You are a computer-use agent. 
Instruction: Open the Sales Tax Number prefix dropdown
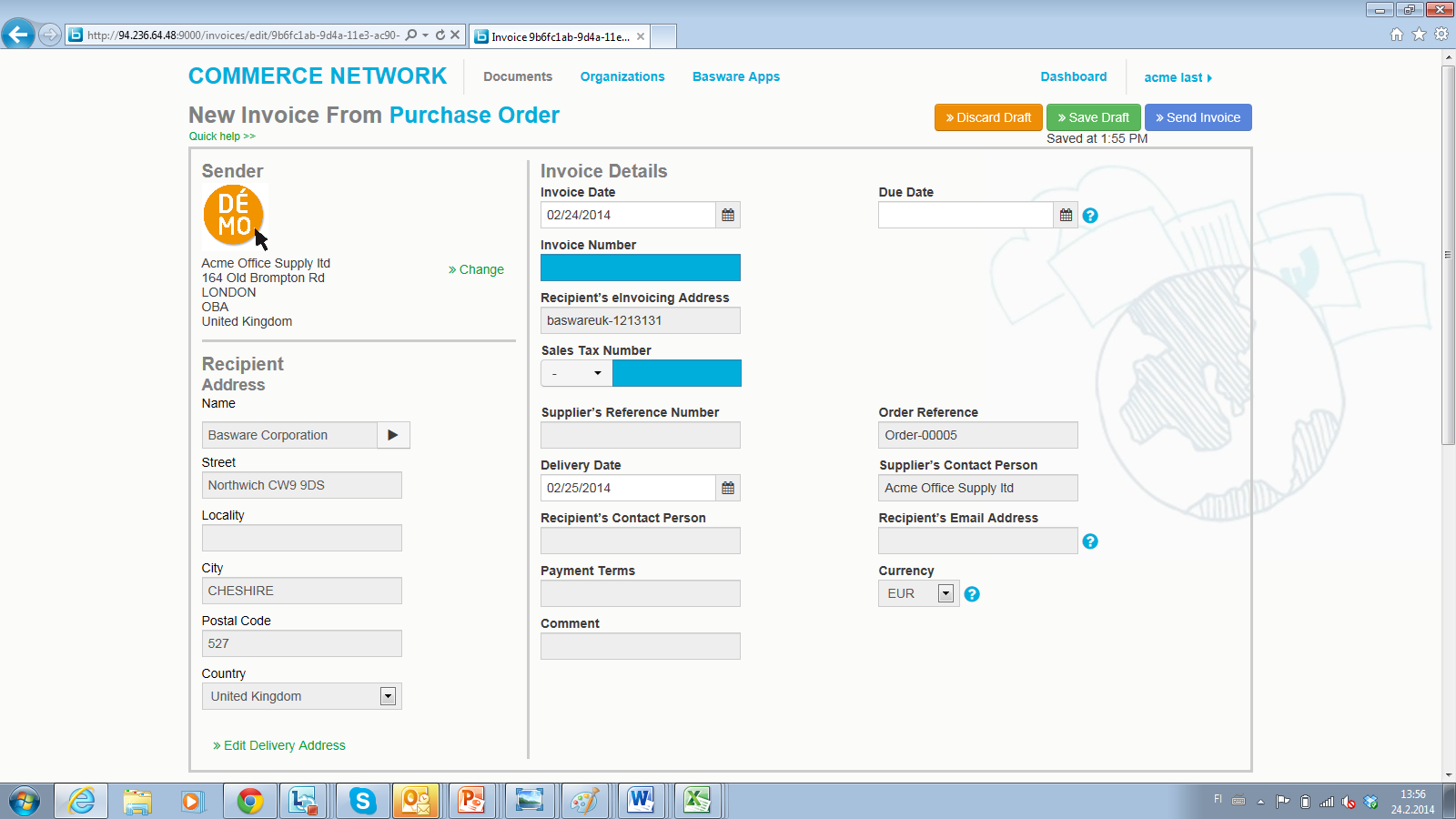577,373
